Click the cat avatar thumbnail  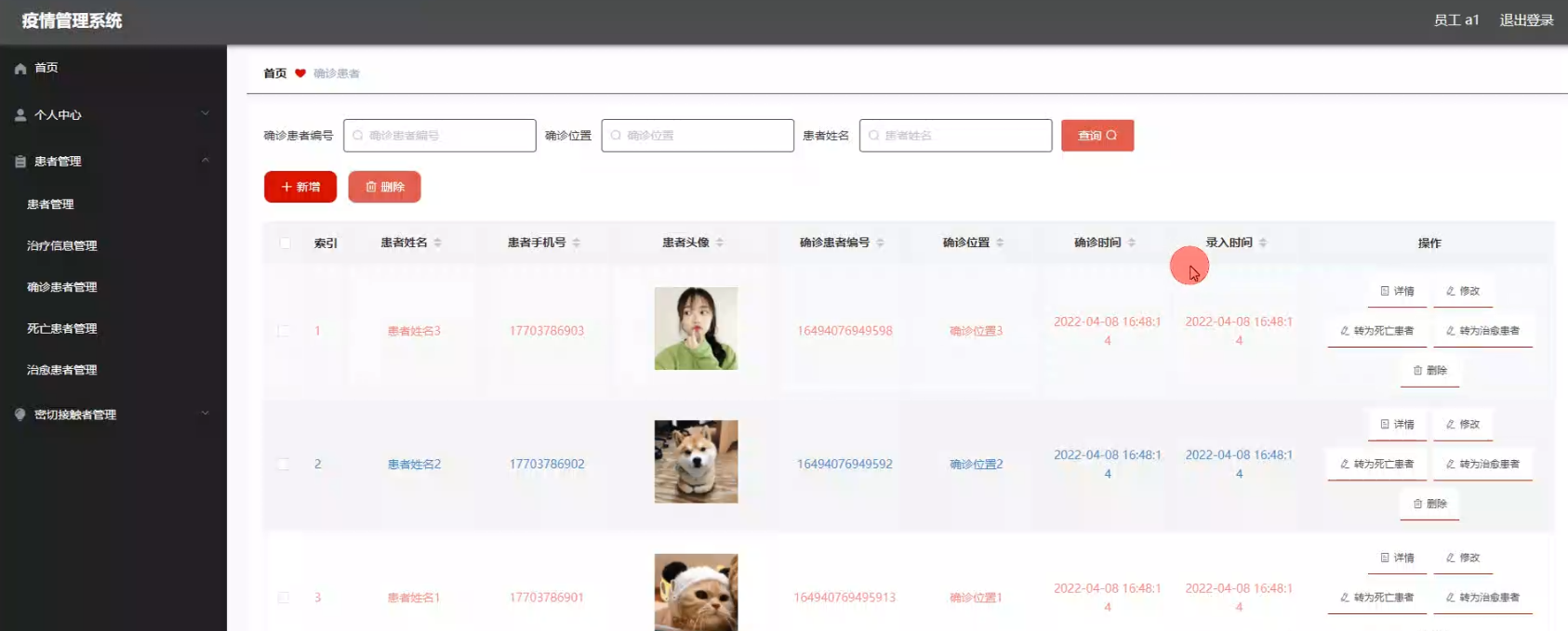click(696, 593)
